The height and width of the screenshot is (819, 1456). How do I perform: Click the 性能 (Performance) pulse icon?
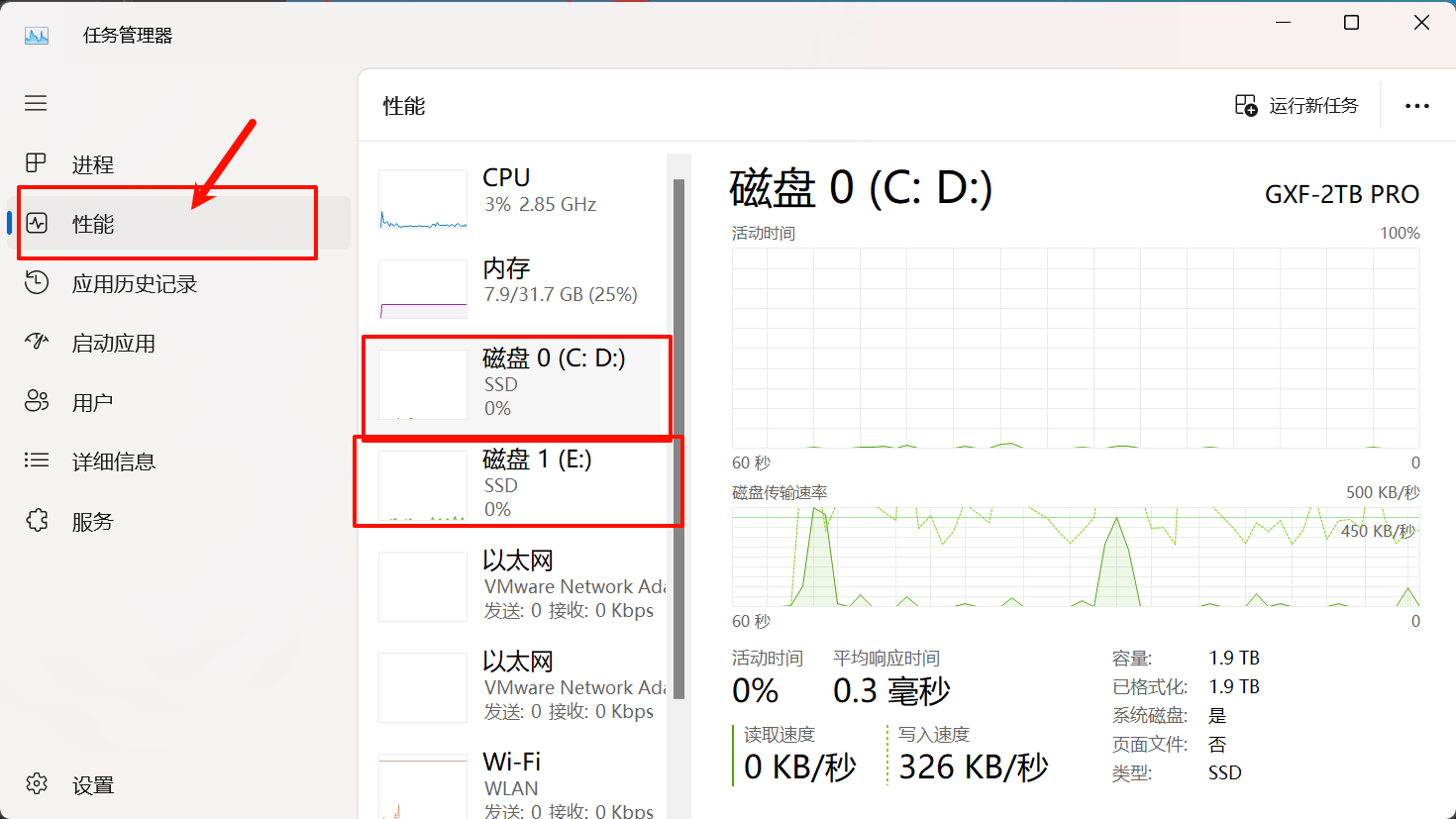coord(37,223)
